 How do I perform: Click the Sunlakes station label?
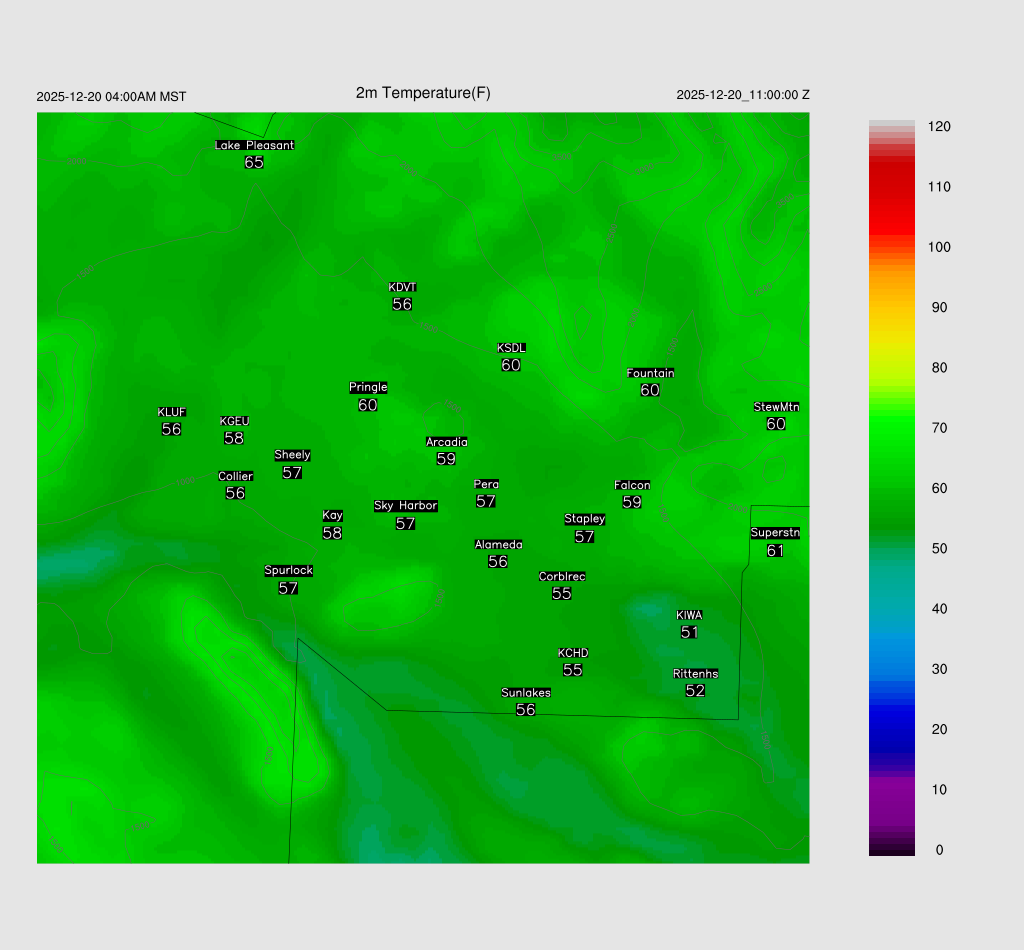click(526, 693)
